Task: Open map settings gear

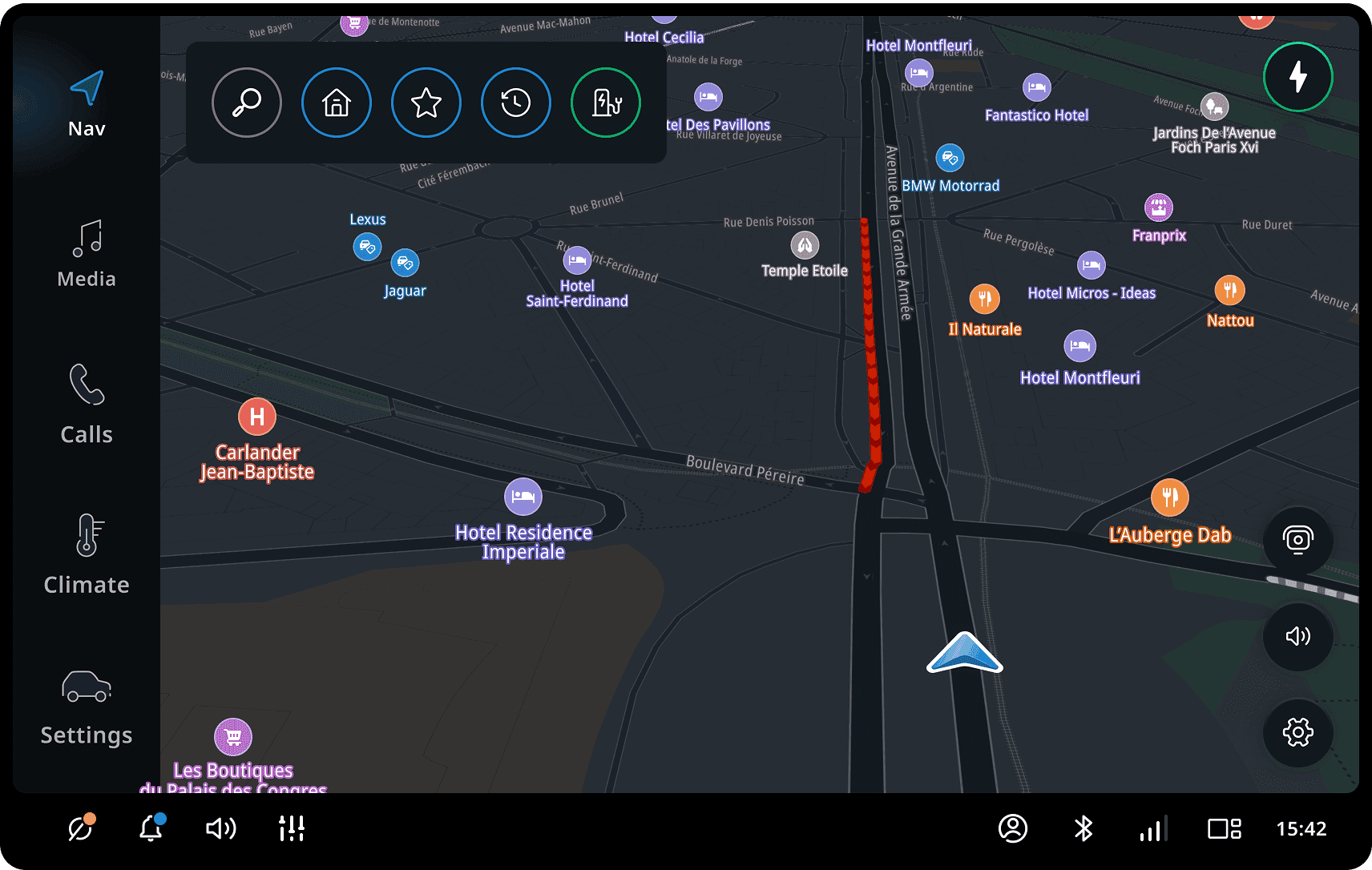Action: (1297, 732)
